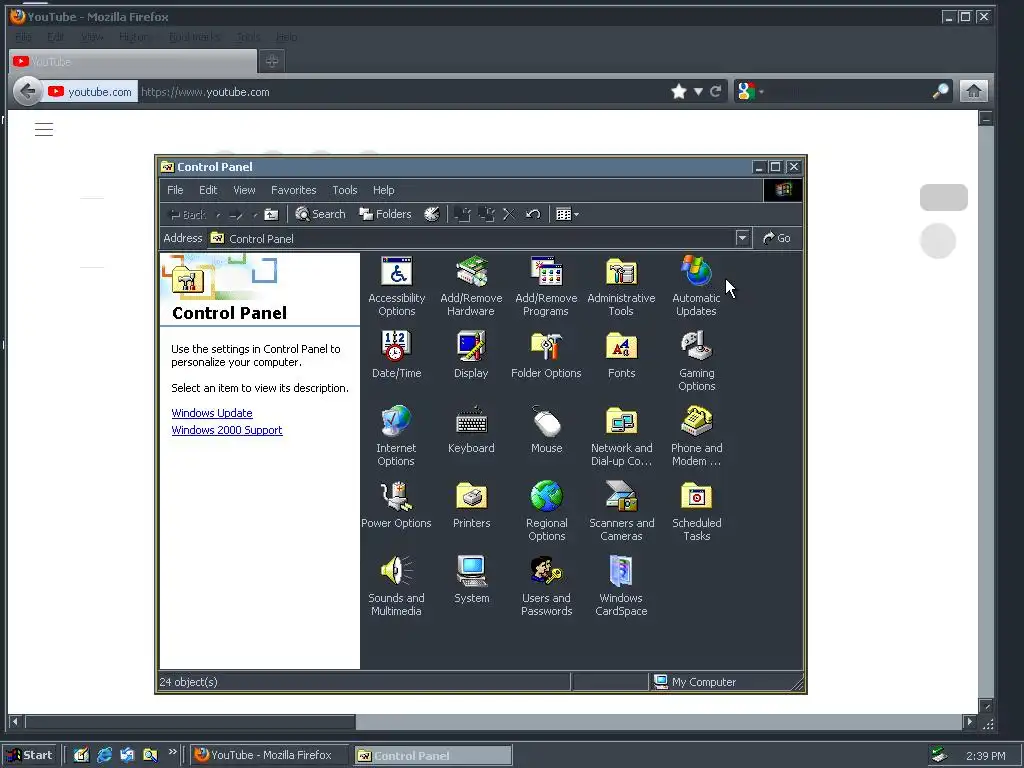Viewport: 1024px width, 768px height.
Task: Open the Printers folder
Action: (x=471, y=505)
